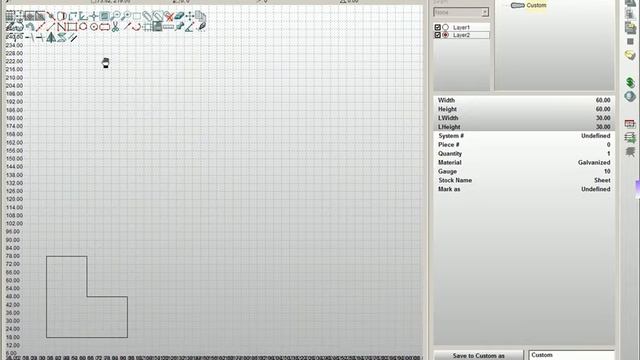Screen dimensions: 640x360
Task: Select the move four-arrows tool
Action: (189, 16)
